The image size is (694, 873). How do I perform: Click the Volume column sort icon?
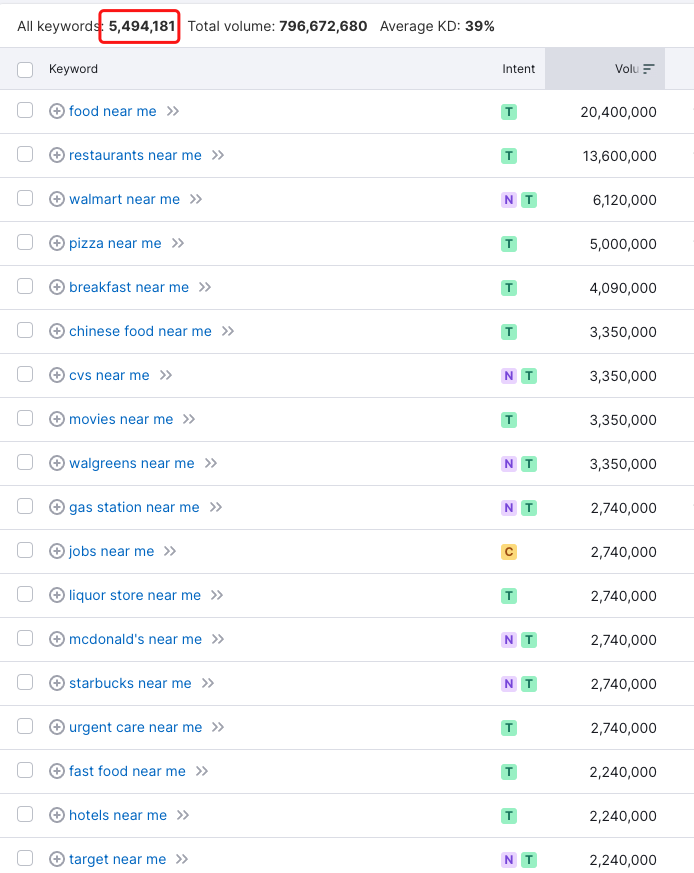point(649,69)
